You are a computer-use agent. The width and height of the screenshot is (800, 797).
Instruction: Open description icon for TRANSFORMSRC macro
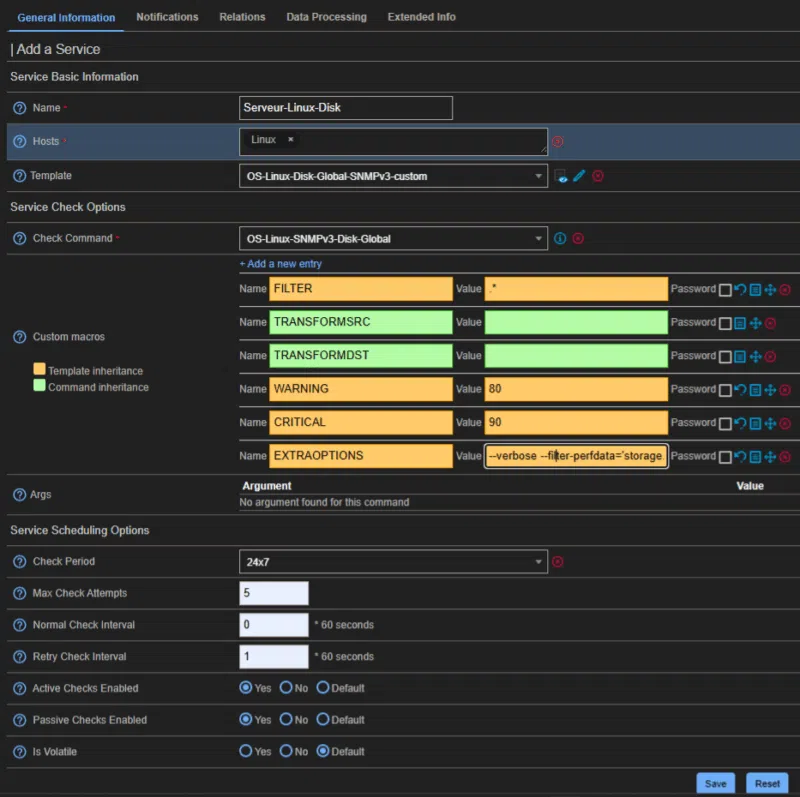click(740, 323)
